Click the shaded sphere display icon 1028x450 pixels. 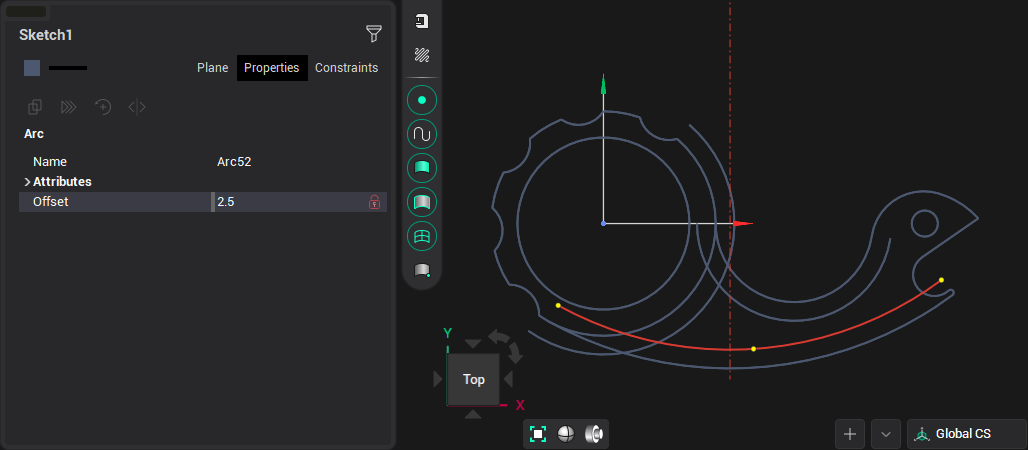coord(566,434)
